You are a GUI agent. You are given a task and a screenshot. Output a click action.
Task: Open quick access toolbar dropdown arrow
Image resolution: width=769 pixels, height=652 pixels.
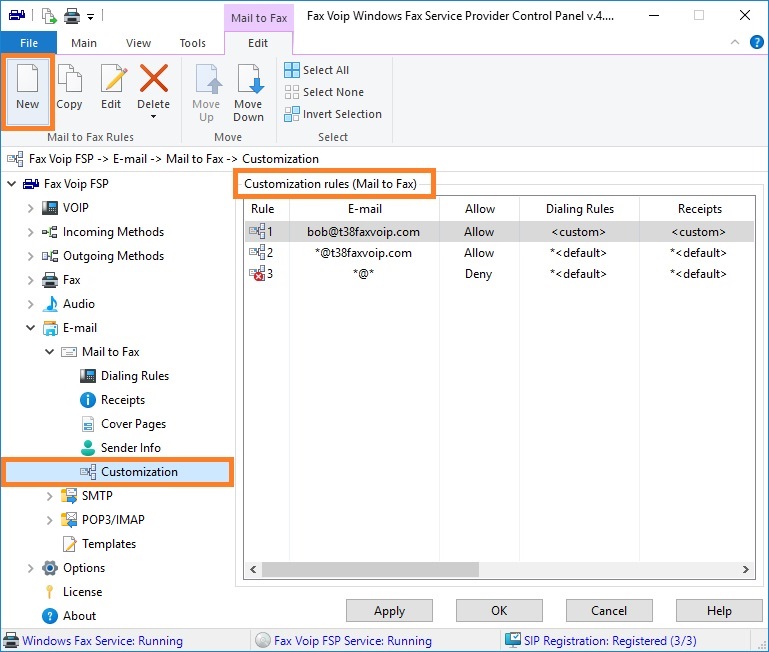90,17
